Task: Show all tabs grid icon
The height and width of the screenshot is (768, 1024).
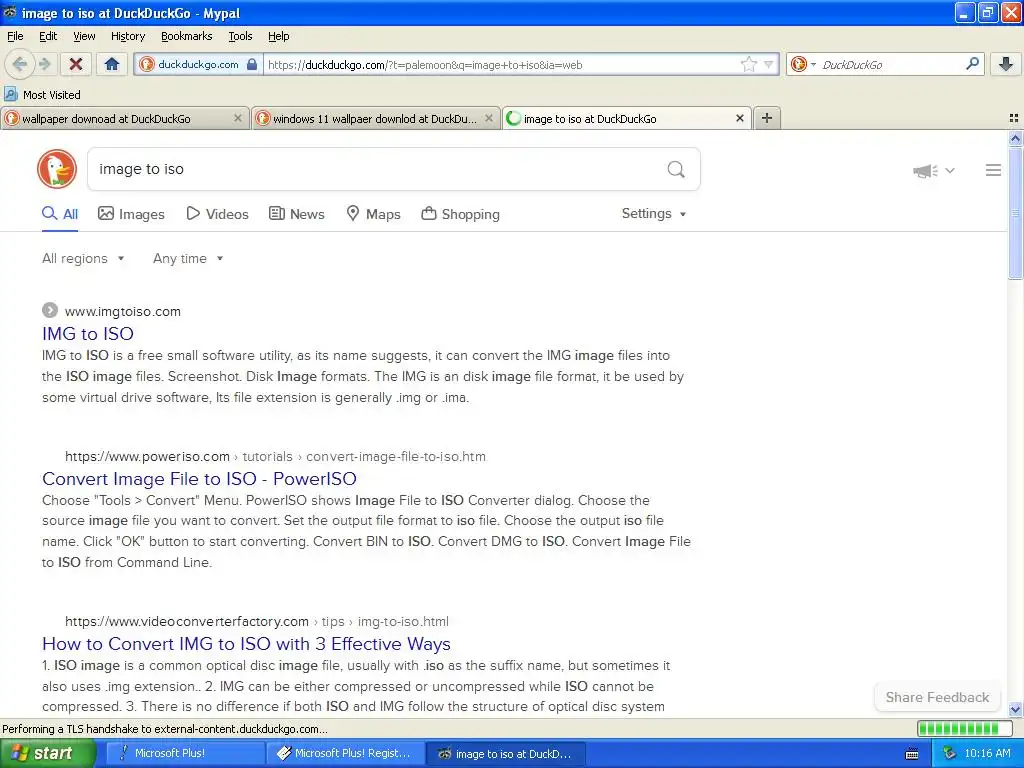Action: pos(1014,118)
